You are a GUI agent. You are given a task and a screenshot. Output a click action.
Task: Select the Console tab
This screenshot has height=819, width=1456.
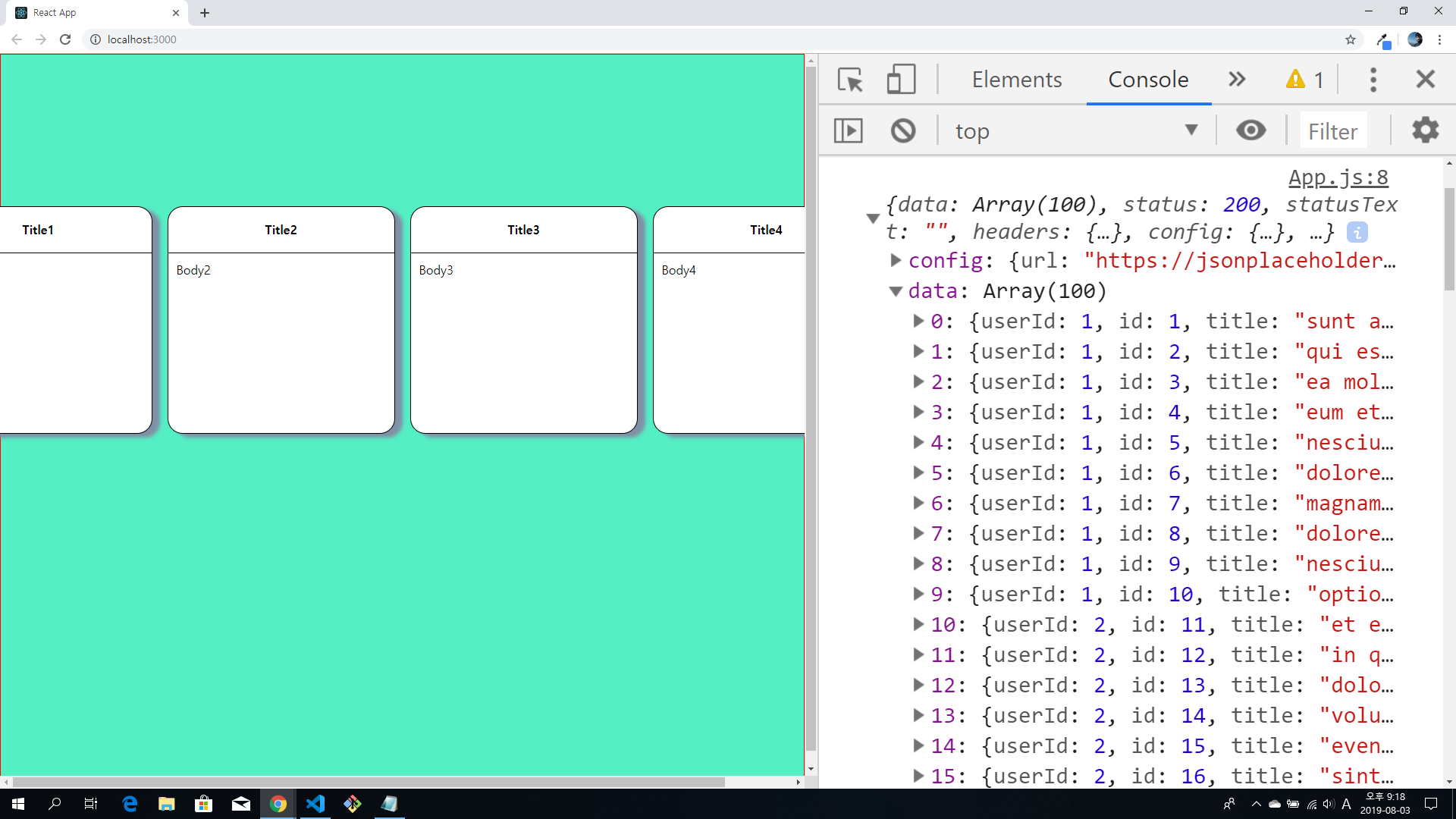click(1148, 80)
